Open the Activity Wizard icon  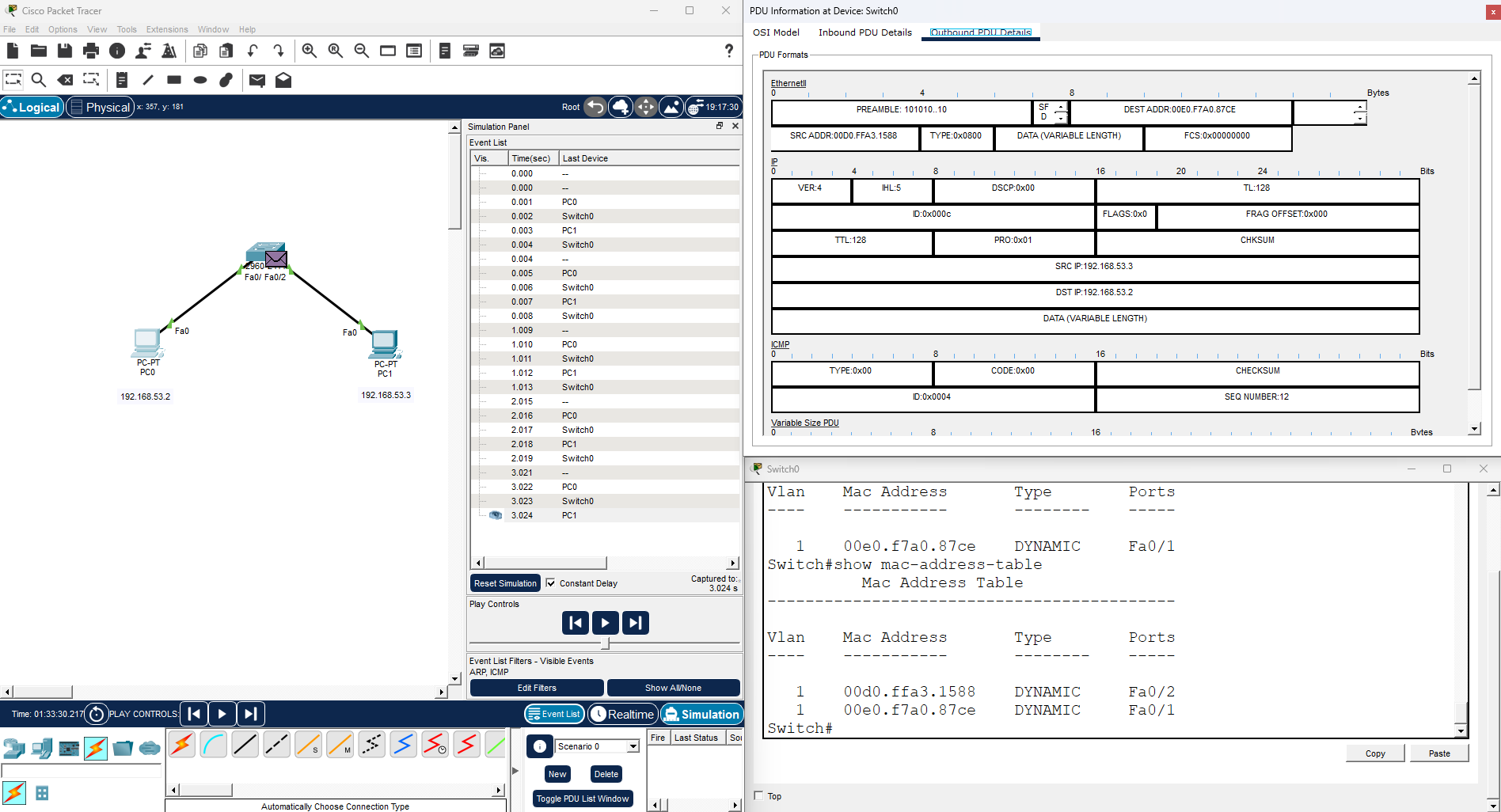(x=143, y=51)
